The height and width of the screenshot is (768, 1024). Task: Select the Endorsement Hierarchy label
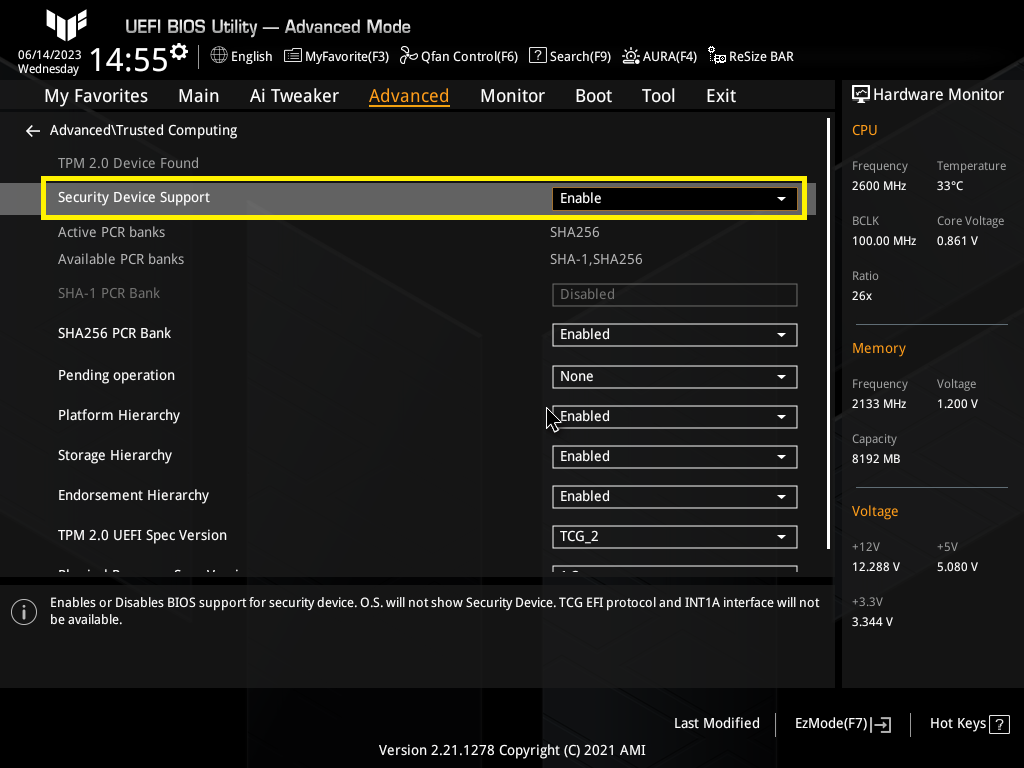tap(133, 495)
